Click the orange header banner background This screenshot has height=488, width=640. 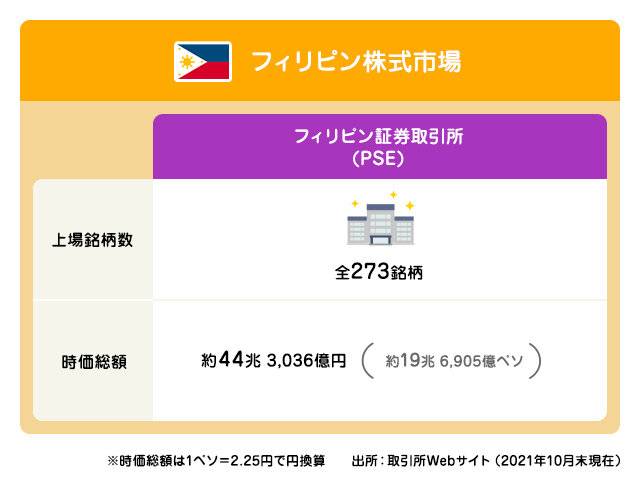[x=320, y=60]
